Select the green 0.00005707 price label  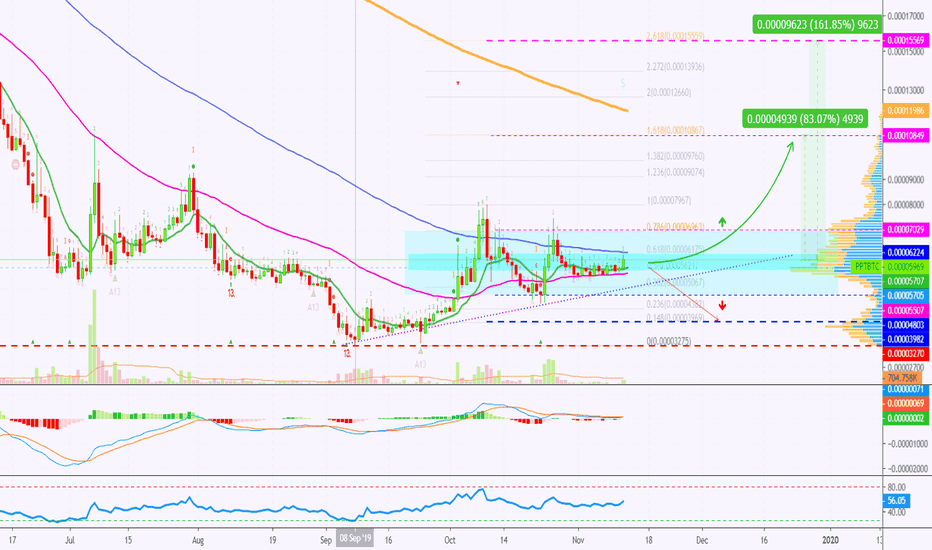coord(906,281)
